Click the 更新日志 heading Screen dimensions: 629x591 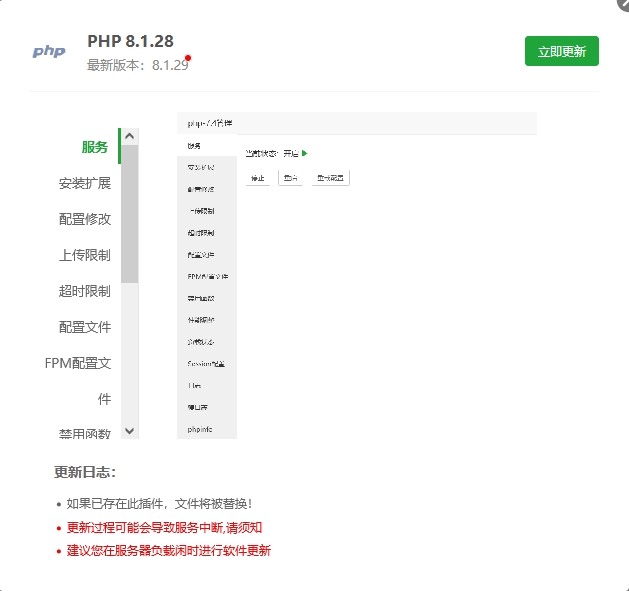[85, 472]
